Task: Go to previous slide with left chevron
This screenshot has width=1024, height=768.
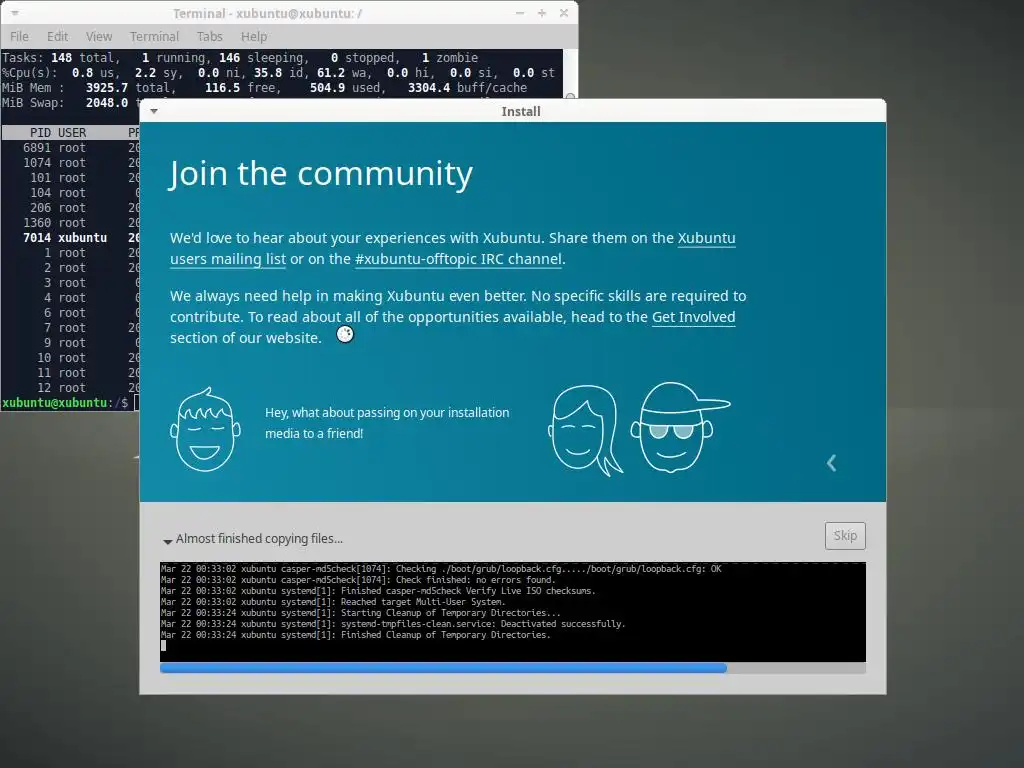Action: (831, 463)
